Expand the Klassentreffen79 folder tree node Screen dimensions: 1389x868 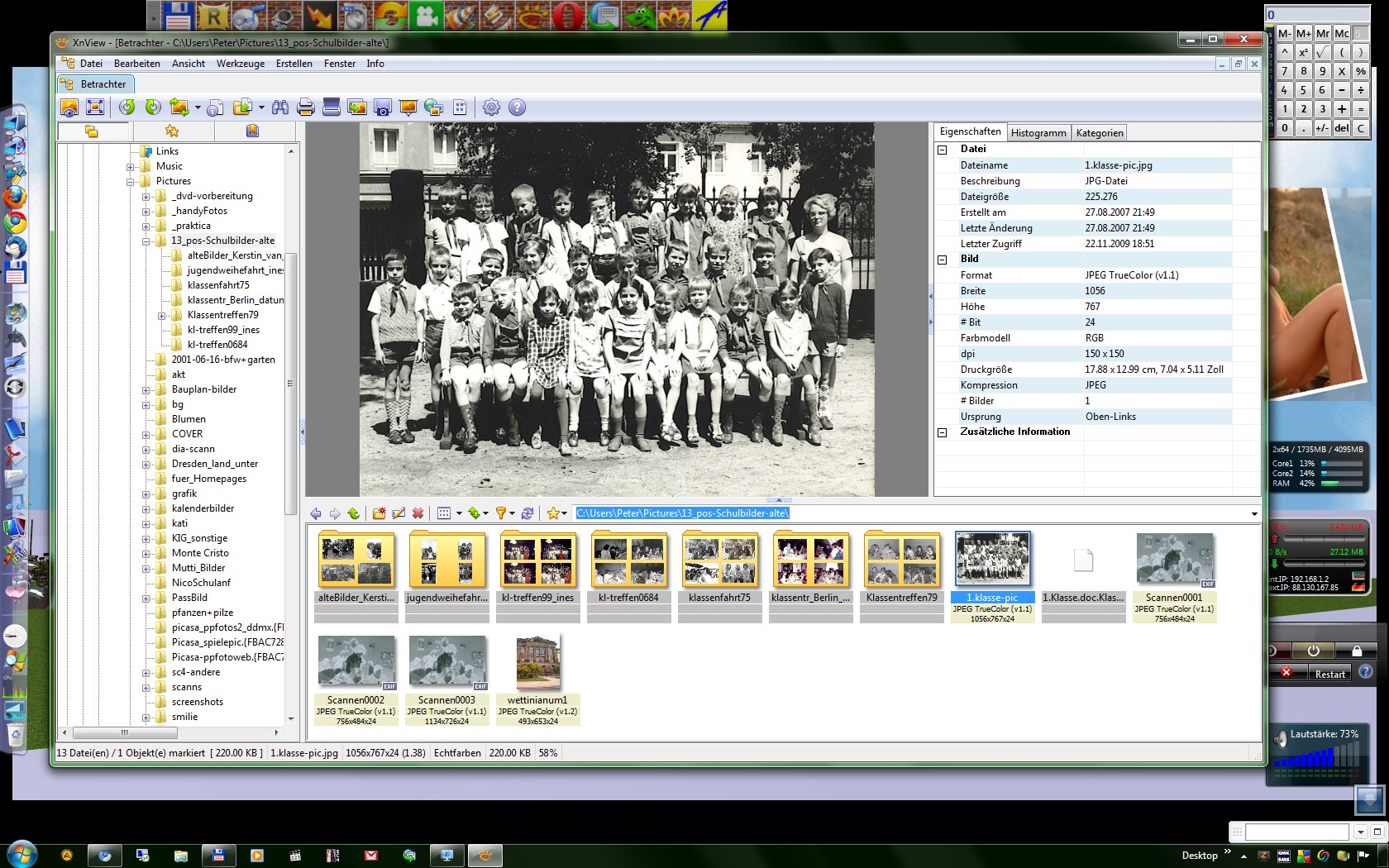(162, 315)
